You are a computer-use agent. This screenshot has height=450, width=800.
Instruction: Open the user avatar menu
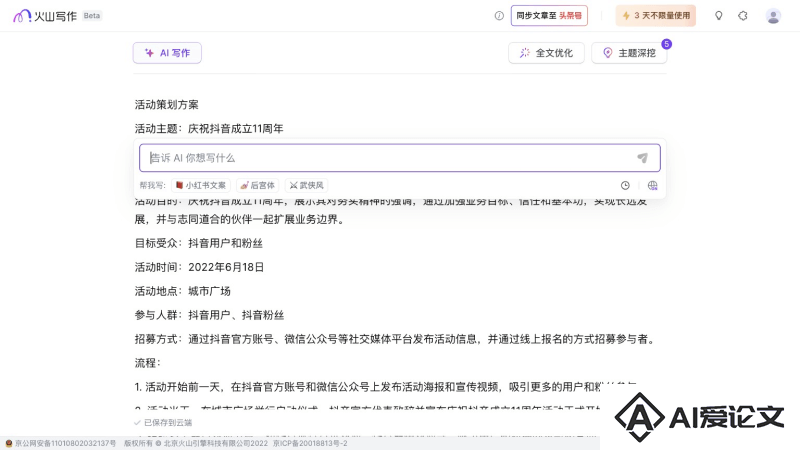[773, 16]
